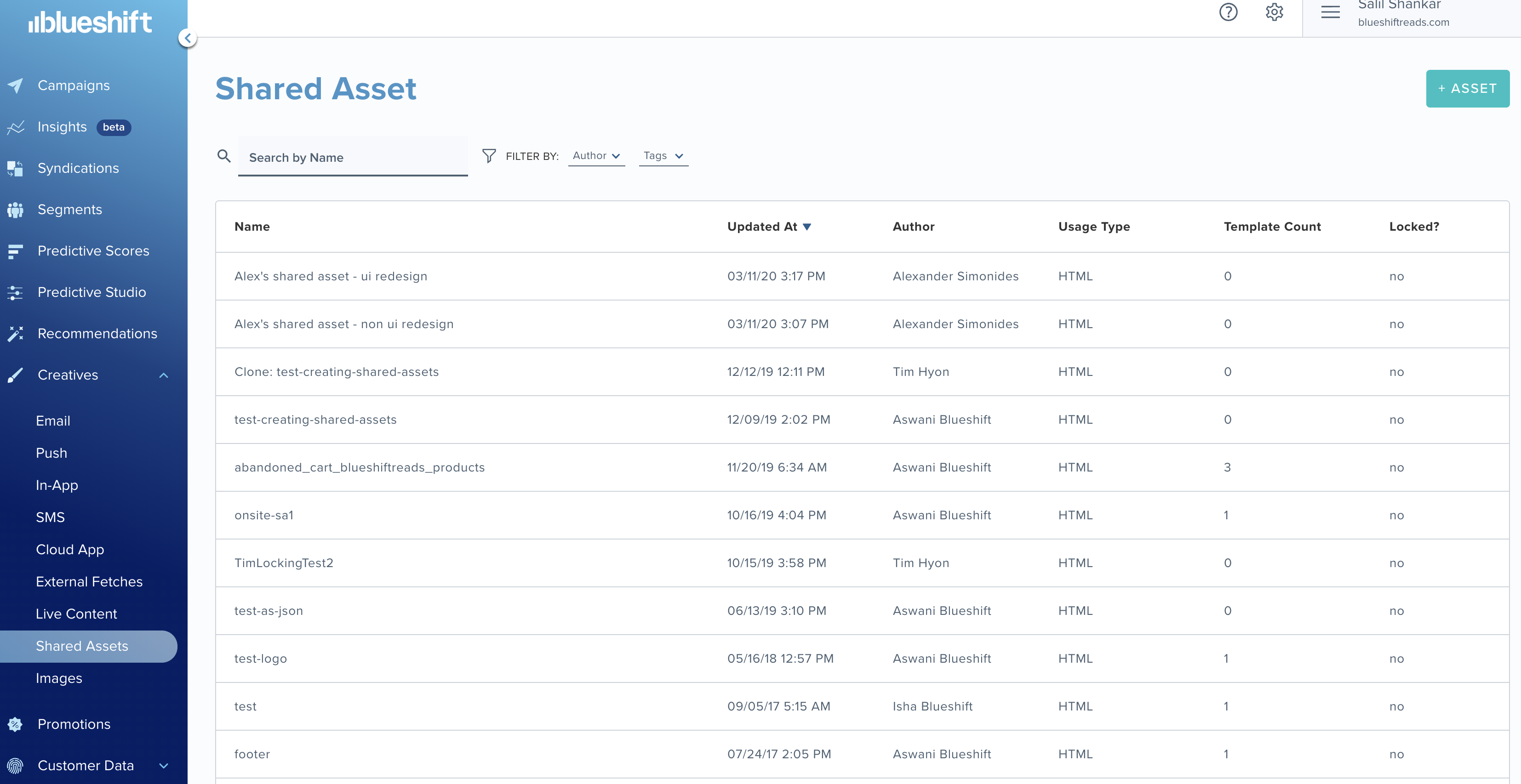The width and height of the screenshot is (1521, 784).
Task: Open the Images page
Action: (x=59, y=678)
